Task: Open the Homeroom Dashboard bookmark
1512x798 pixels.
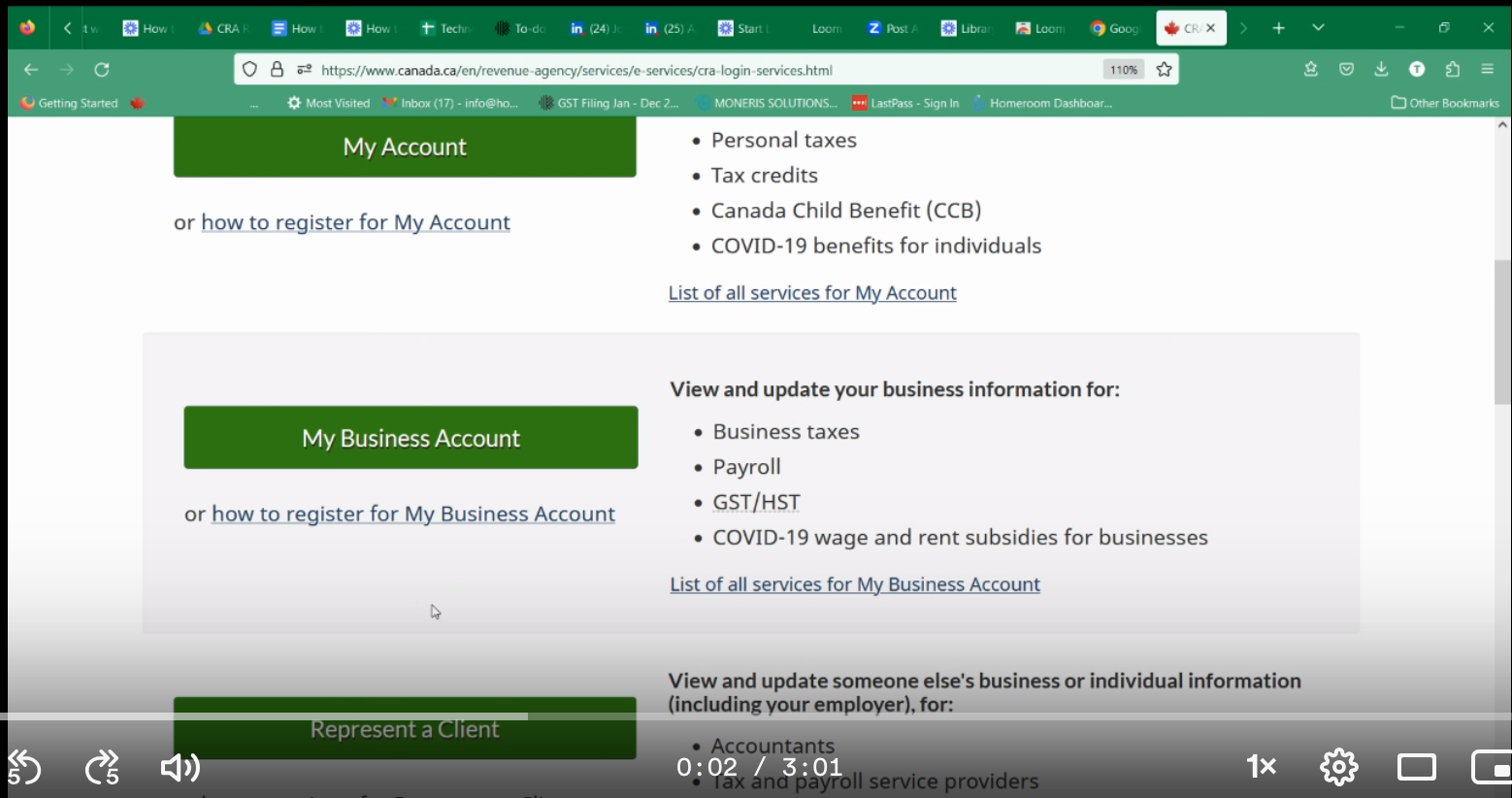Action: [x=1041, y=103]
